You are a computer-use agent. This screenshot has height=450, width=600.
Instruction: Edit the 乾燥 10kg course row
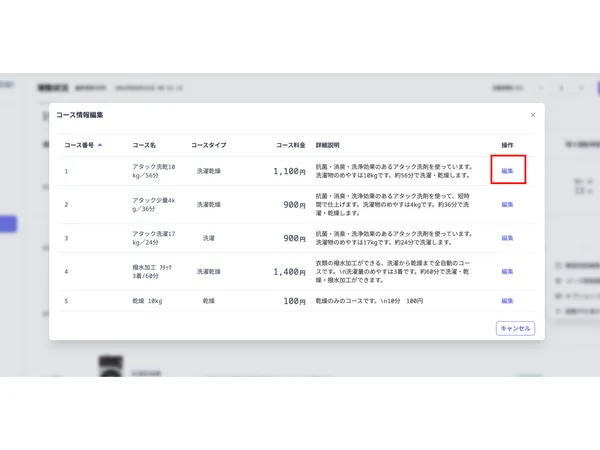(507, 300)
